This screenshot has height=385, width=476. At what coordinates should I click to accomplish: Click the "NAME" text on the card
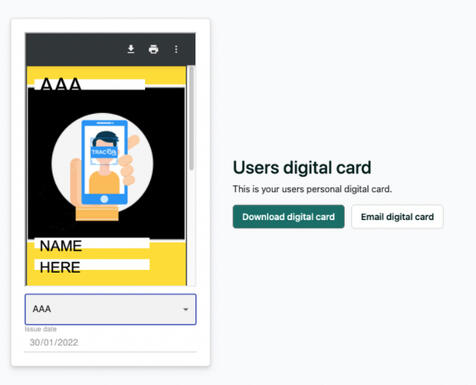(x=61, y=246)
